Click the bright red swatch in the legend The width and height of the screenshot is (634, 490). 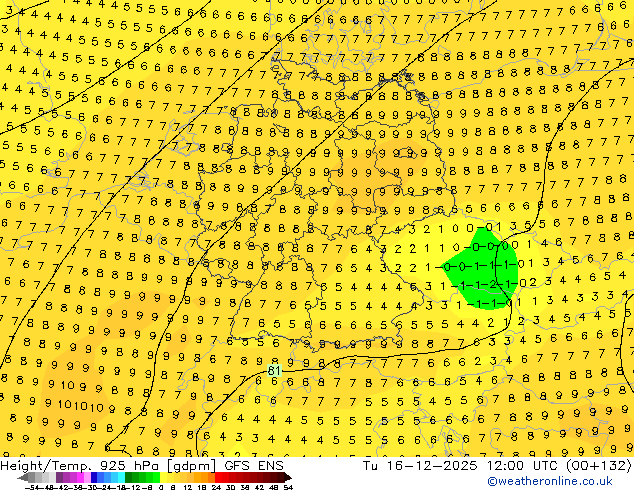[x=218, y=477]
